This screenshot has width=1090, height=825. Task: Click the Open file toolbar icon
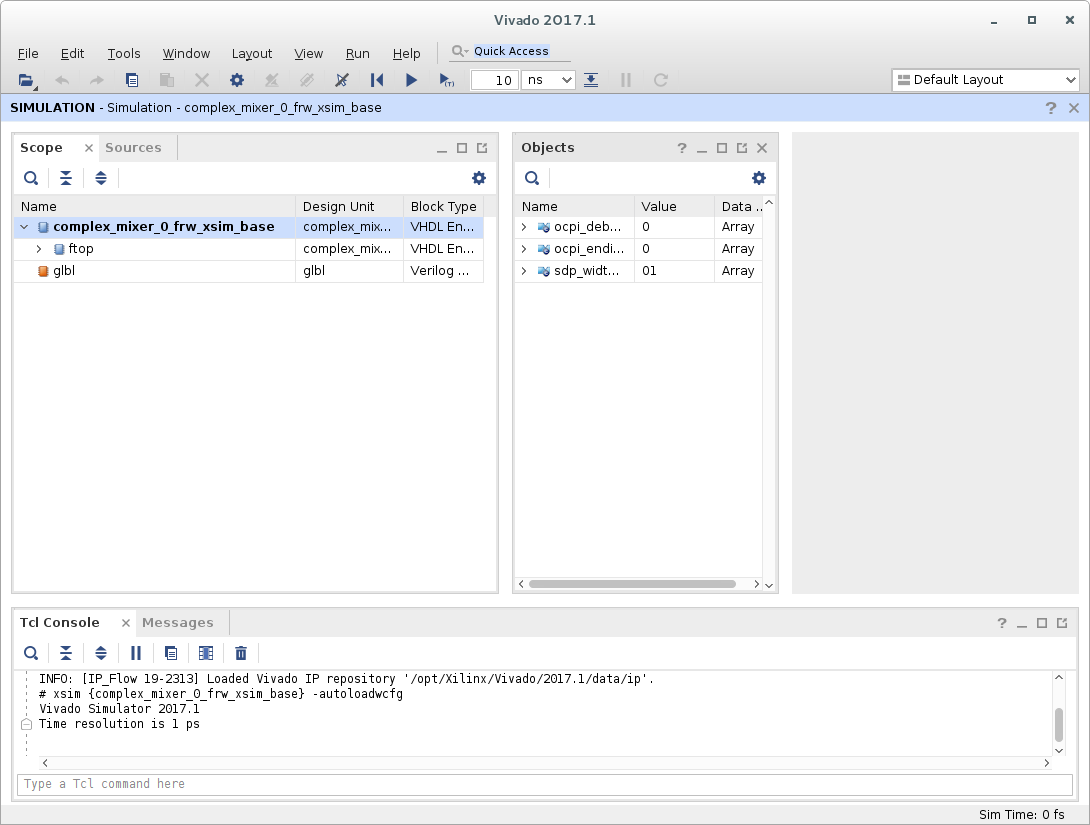tap(26, 81)
